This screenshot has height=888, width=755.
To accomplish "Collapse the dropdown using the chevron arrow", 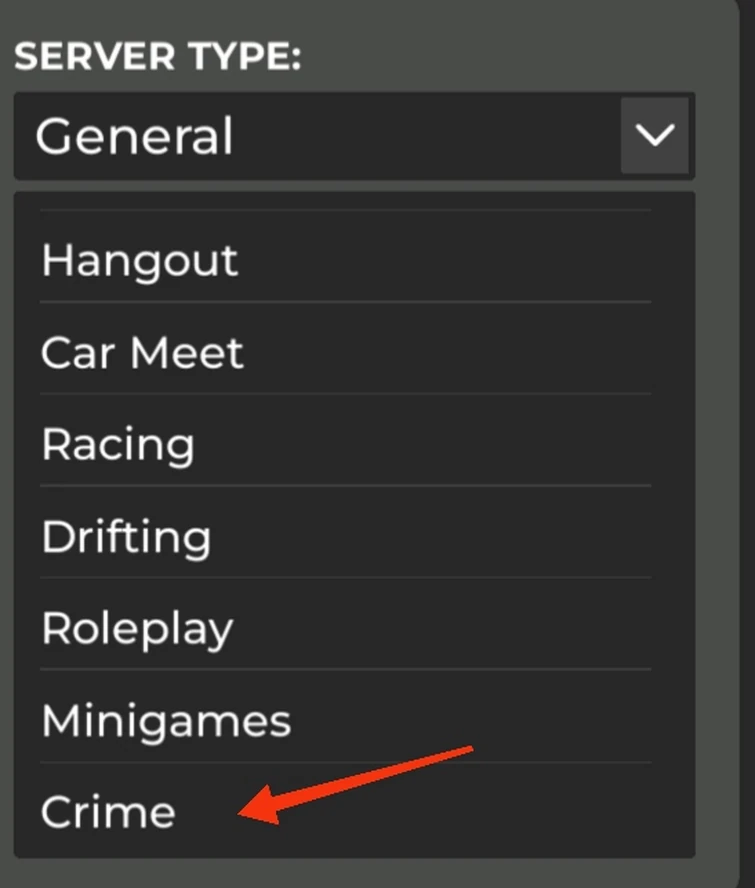I will (655, 136).
